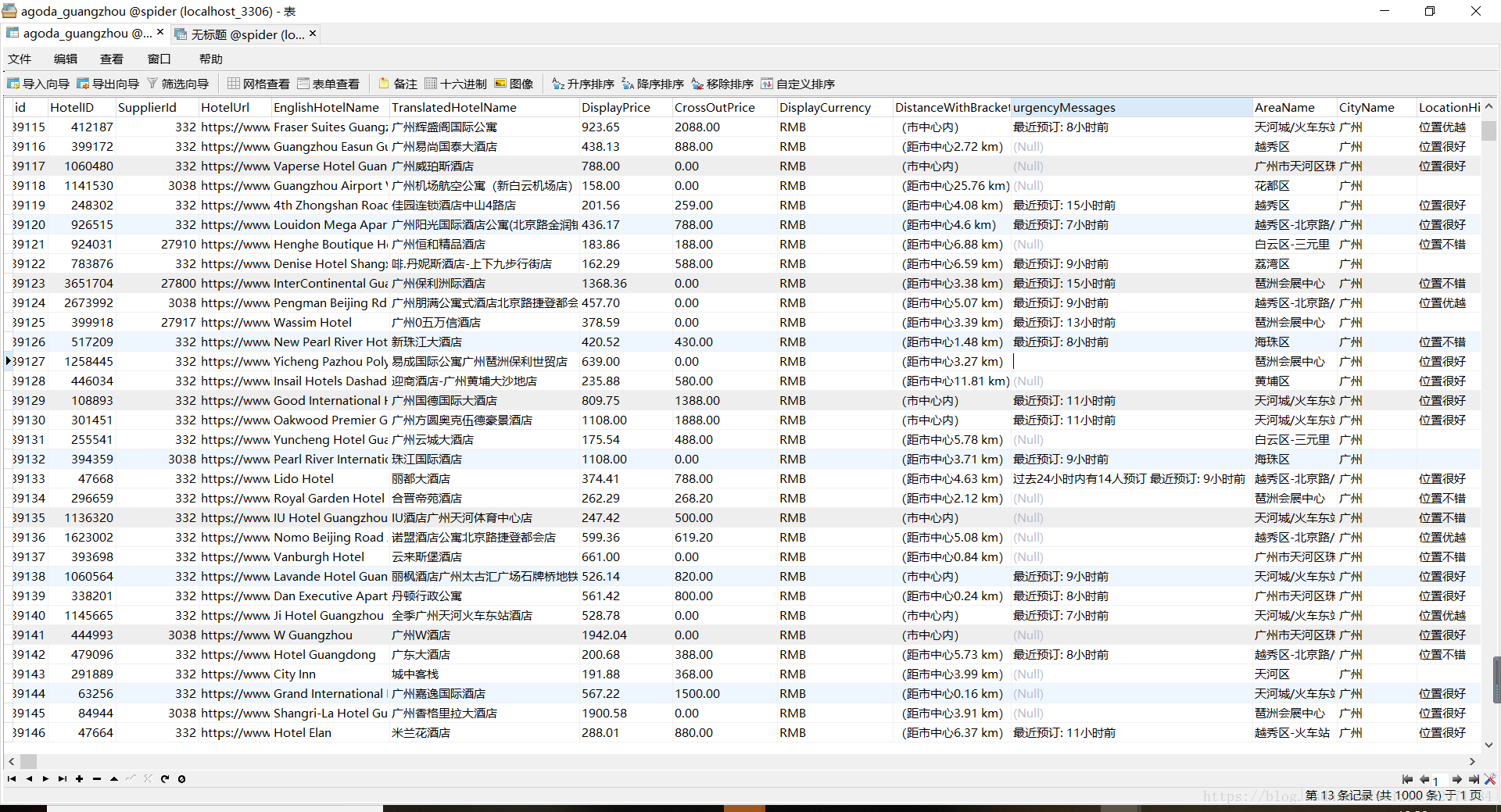Go to last record navigation icon

63,778
